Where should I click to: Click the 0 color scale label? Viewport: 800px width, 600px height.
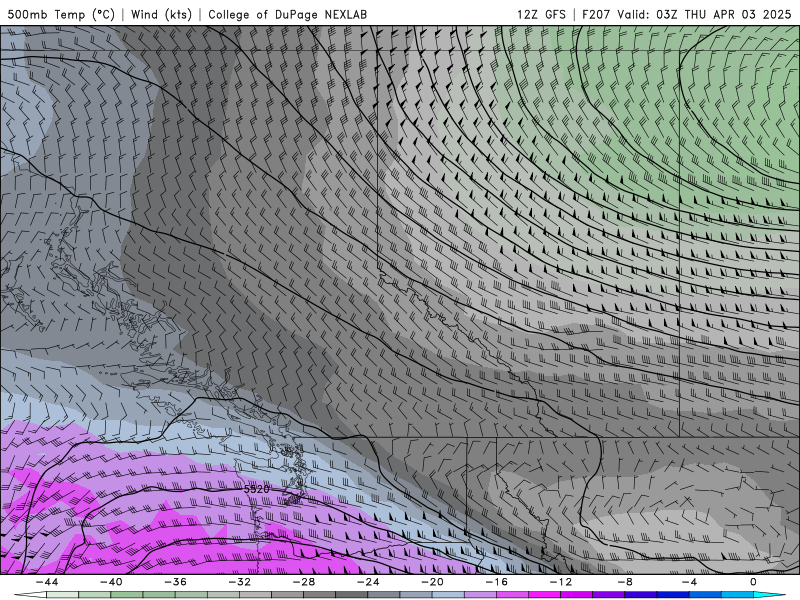tap(753, 582)
